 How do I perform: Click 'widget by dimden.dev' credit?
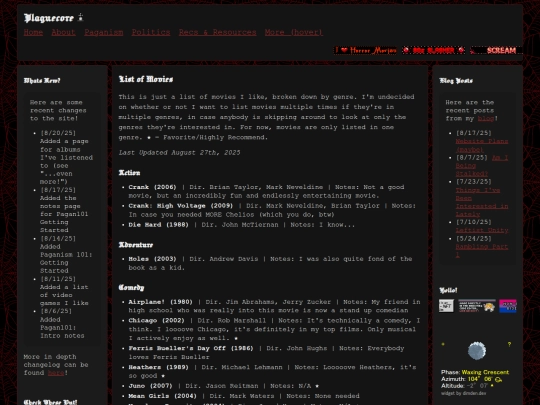point(464,393)
